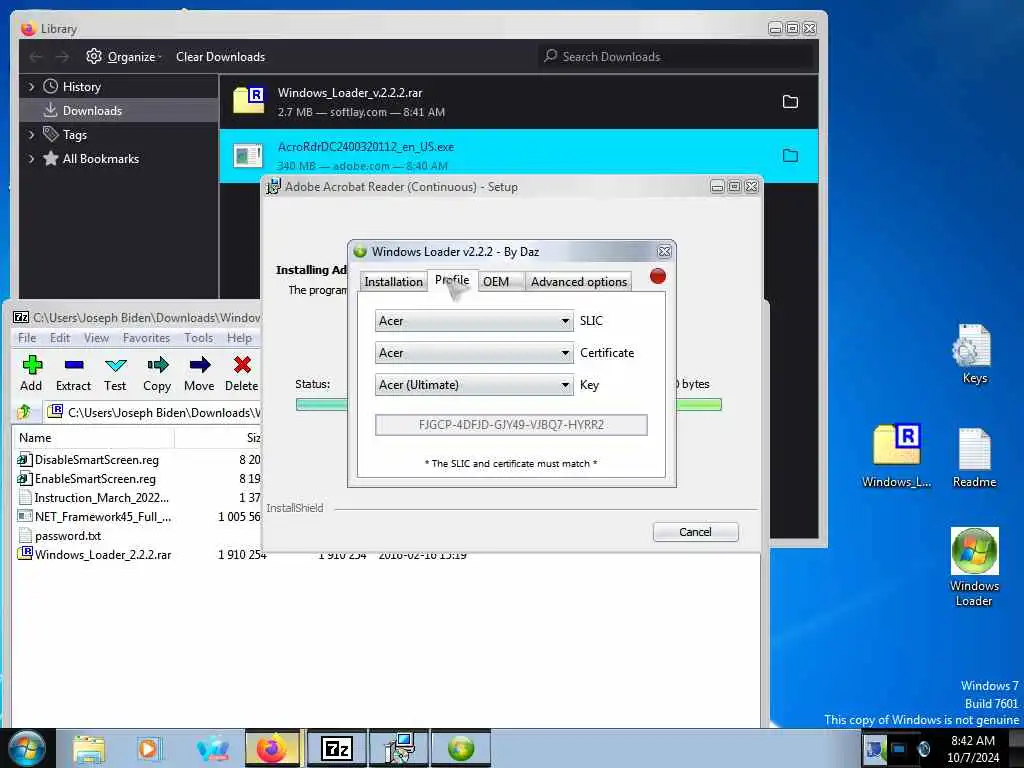Select the AcroRdrDC2400320112_en_US.exe download entry

(519, 155)
